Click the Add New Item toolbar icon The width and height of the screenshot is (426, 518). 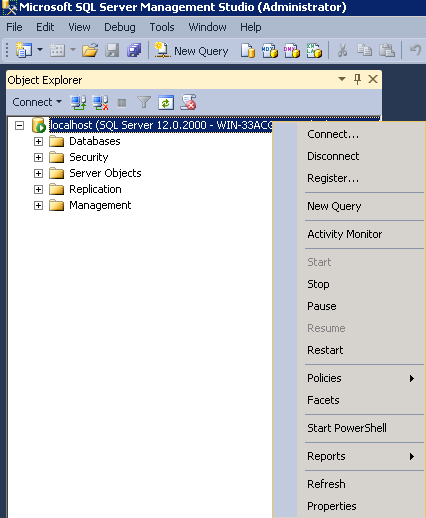pyautogui.click(x=57, y=50)
